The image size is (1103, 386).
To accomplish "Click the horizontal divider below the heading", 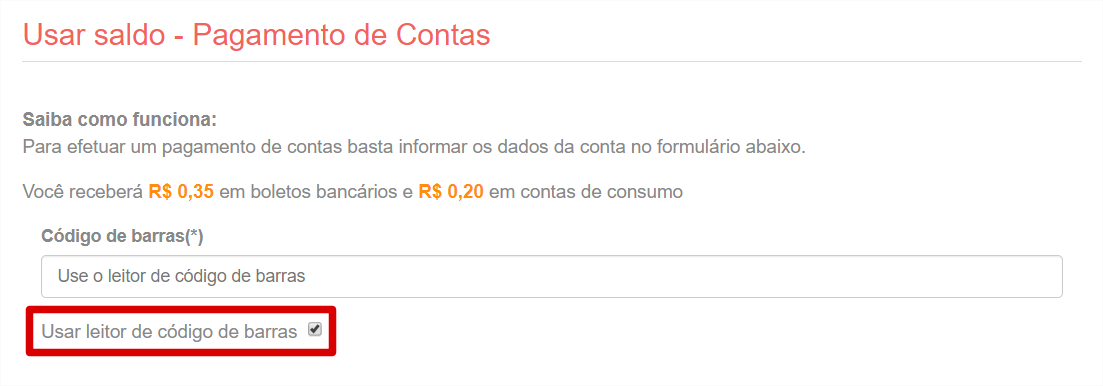I will (552, 62).
